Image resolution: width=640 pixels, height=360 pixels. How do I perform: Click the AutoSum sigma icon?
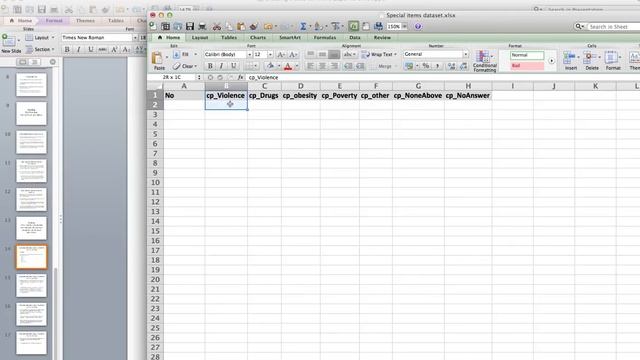point(303,27)
